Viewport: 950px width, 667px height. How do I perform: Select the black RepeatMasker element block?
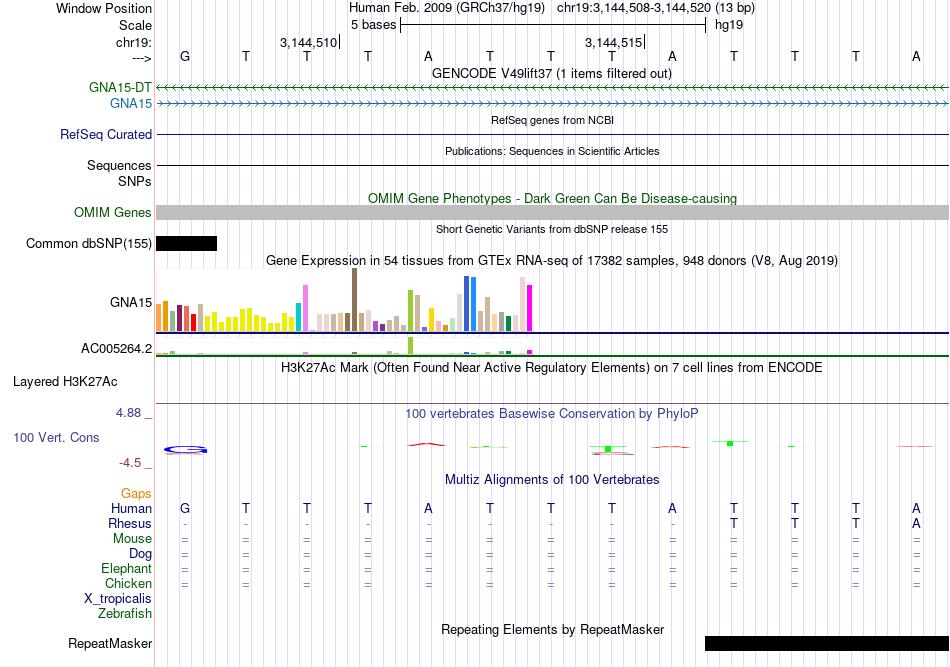tap(827, 643)
